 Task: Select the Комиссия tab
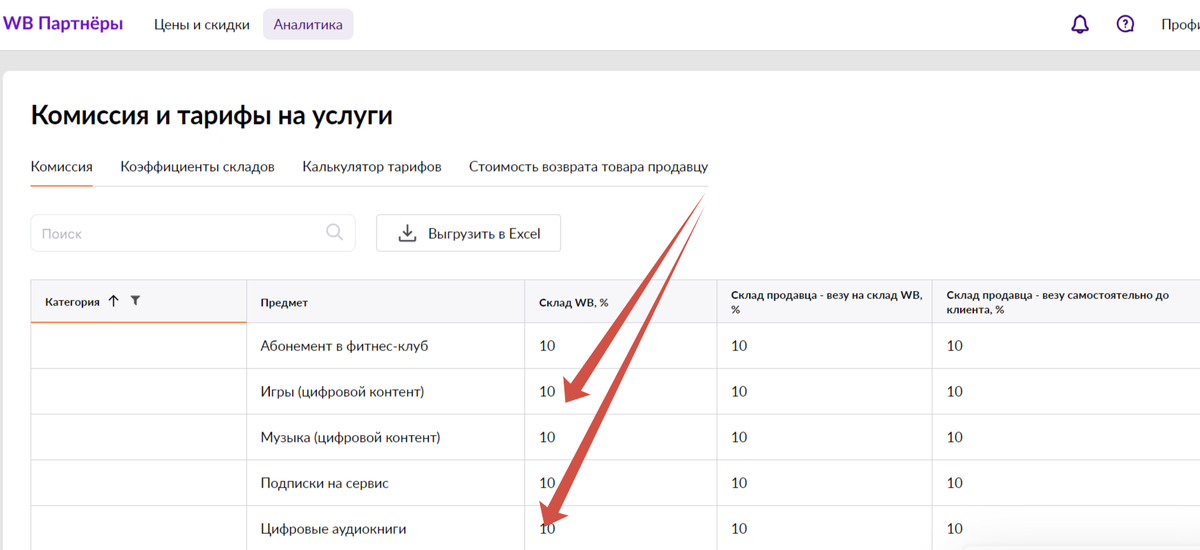click(x=62, y=167)
